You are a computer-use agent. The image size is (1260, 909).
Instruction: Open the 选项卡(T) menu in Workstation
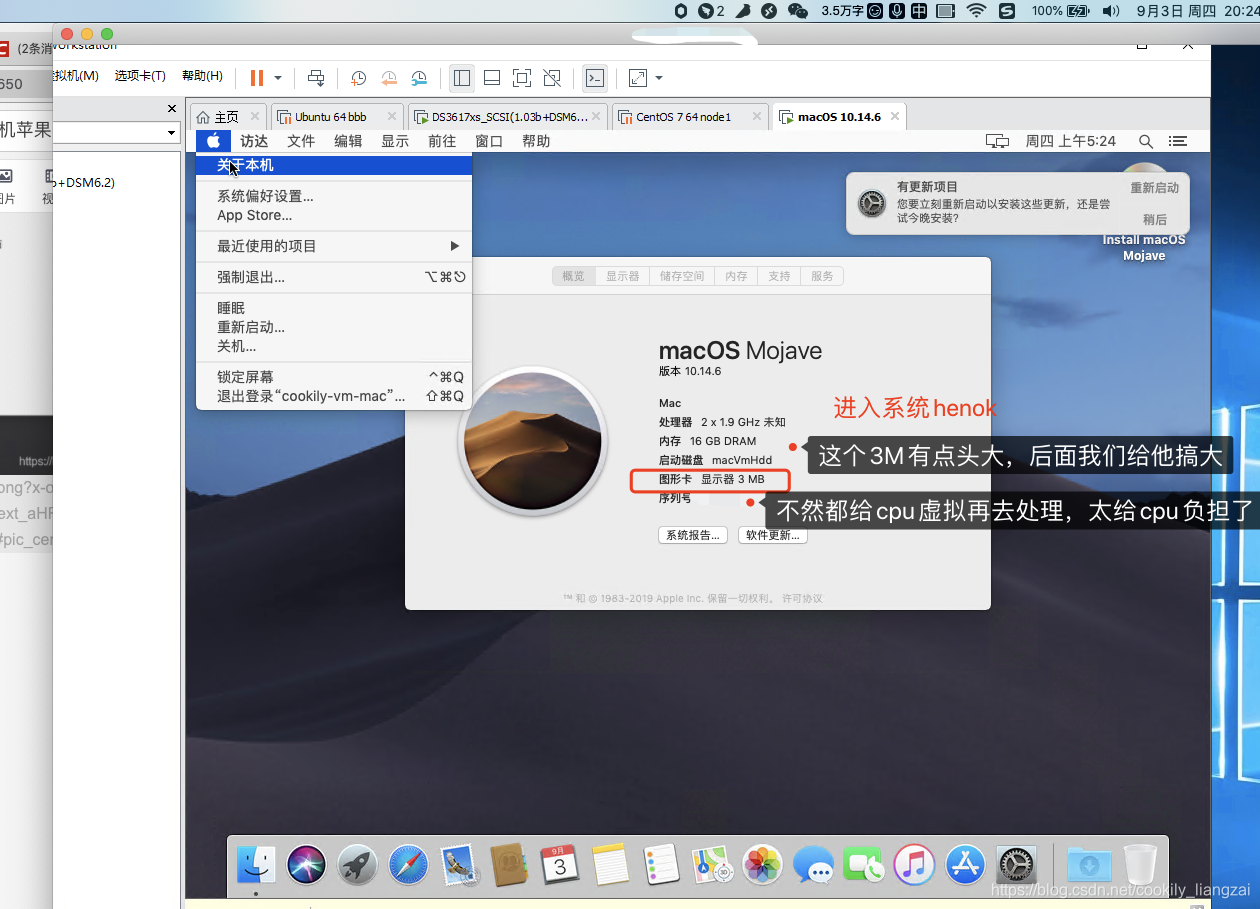[x=140, y=76]
